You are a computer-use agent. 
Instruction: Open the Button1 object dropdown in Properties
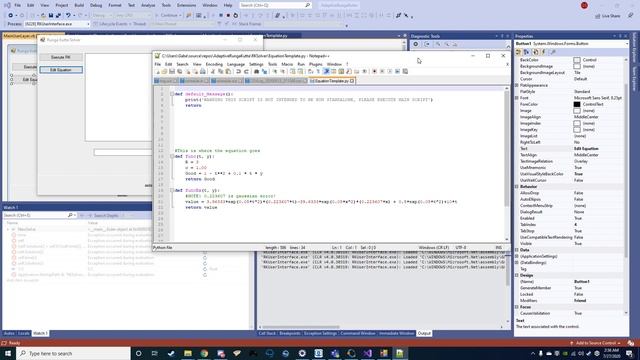tap(626, 44)
